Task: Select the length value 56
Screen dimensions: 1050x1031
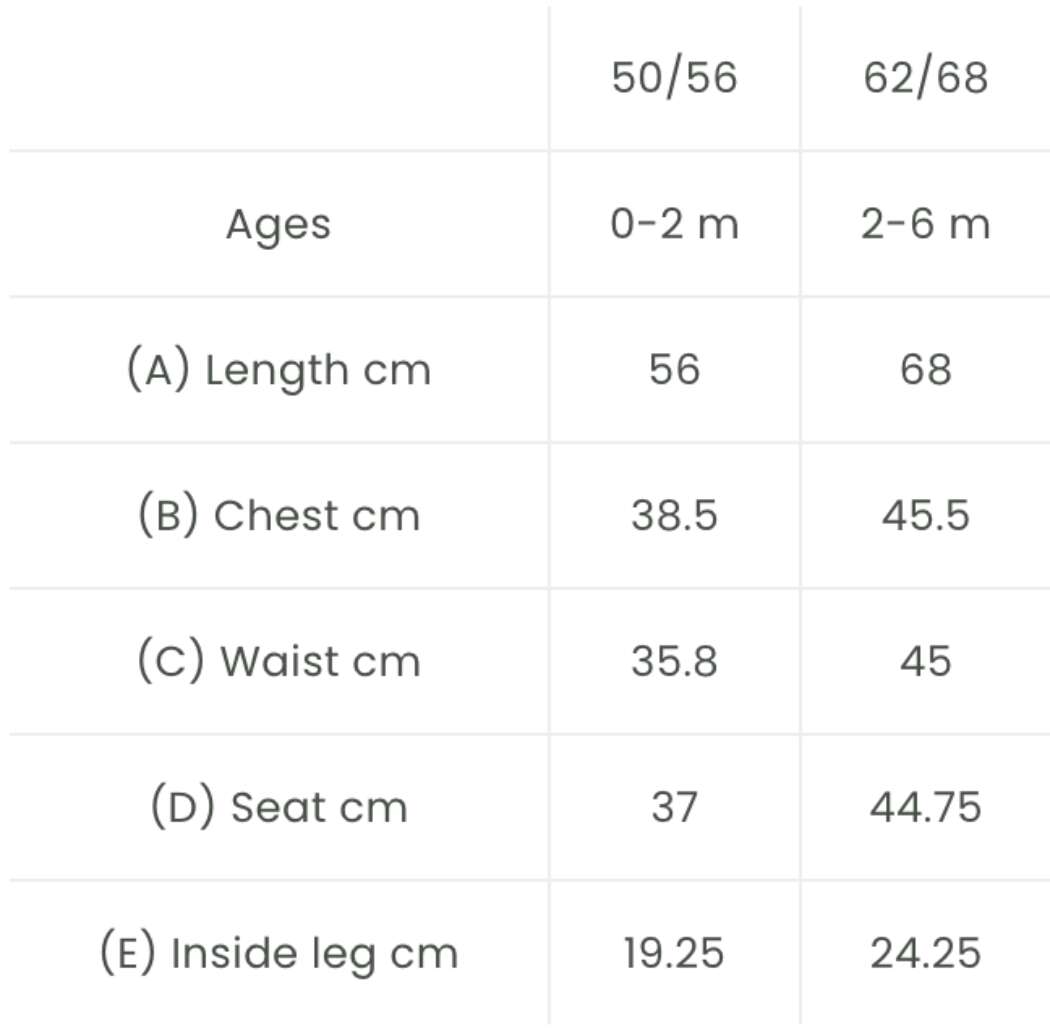Action: pos(674,370)
